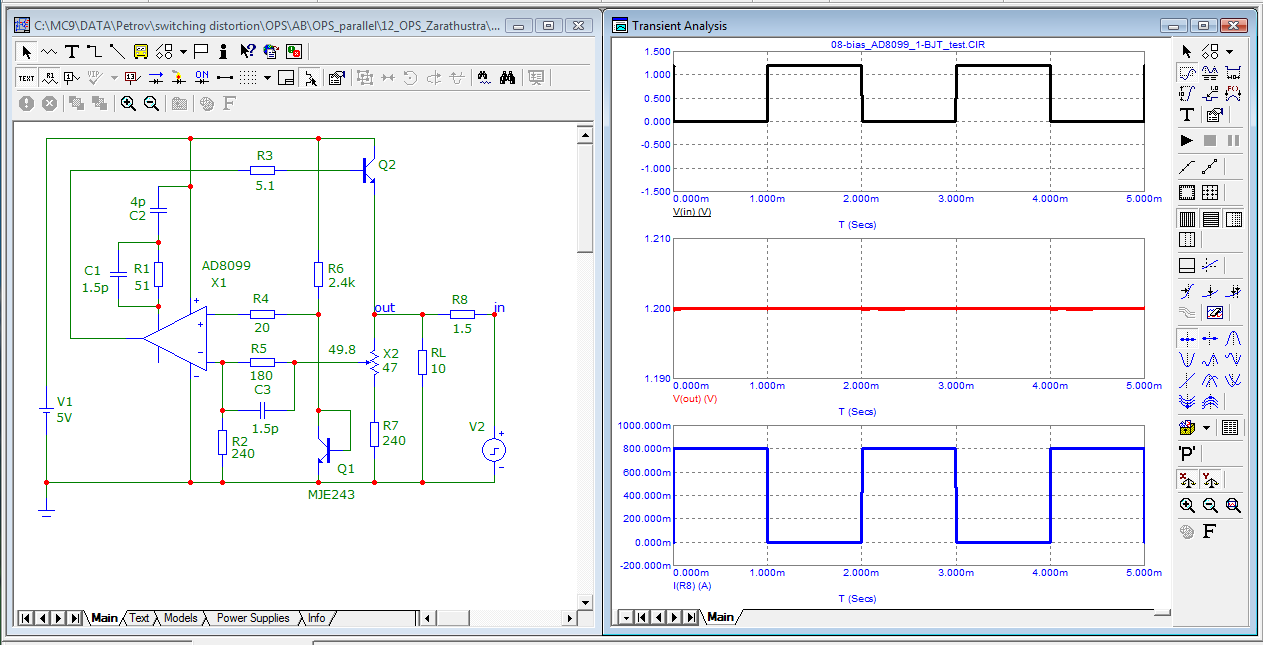Select the diagonal wire line tool
This screenshot has width=1263, height=645.
click(117, 52)
